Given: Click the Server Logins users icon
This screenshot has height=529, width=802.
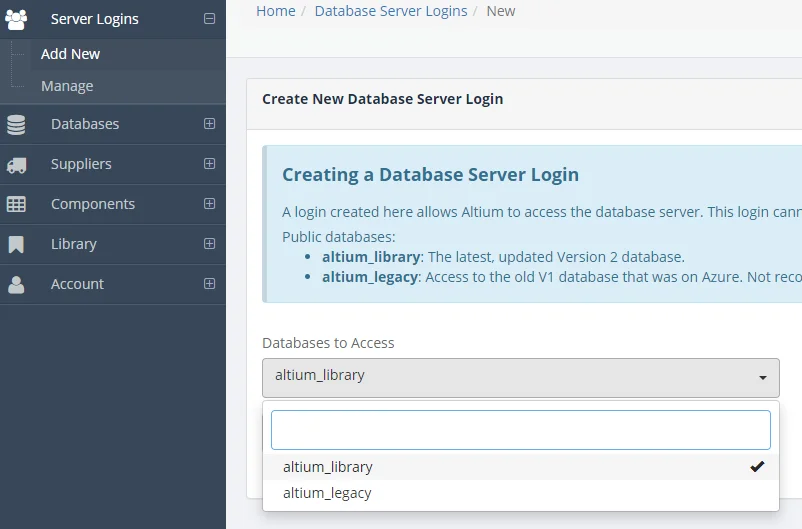Looking at the screenshot, I should 16,19.
